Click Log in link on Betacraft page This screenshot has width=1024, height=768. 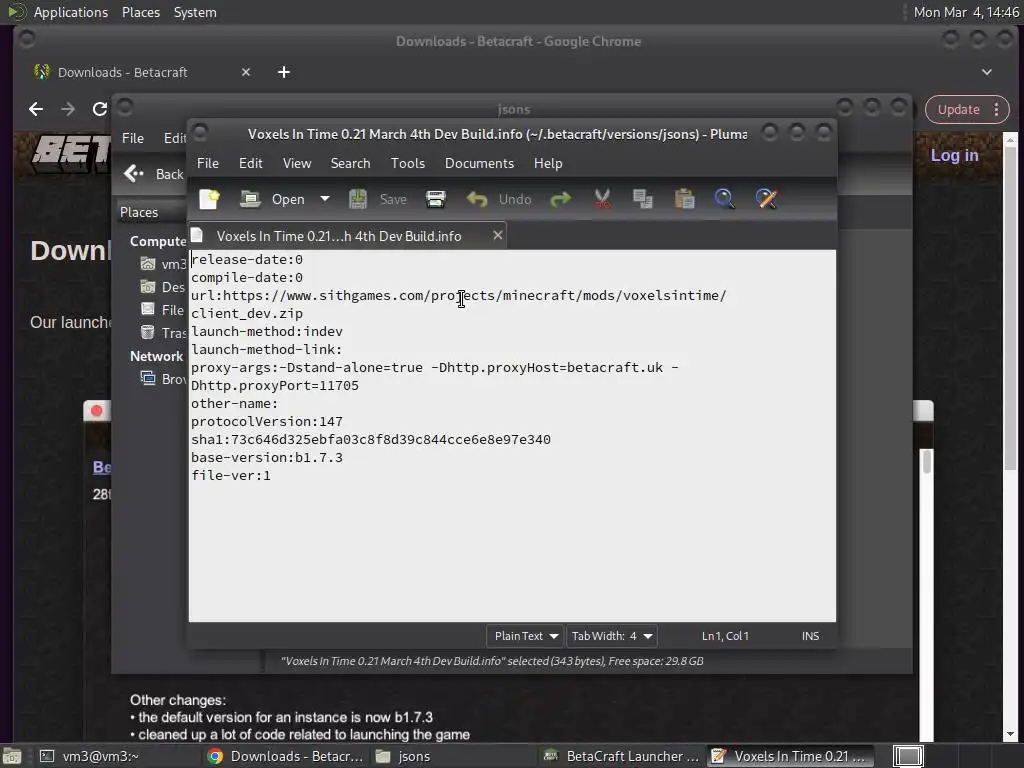954,155
